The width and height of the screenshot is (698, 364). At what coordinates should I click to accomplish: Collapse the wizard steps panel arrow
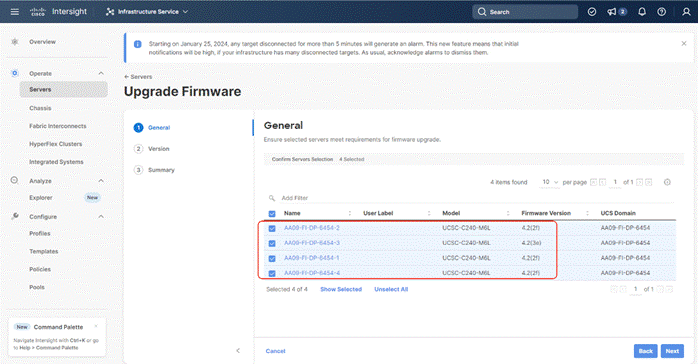point(238,351)
